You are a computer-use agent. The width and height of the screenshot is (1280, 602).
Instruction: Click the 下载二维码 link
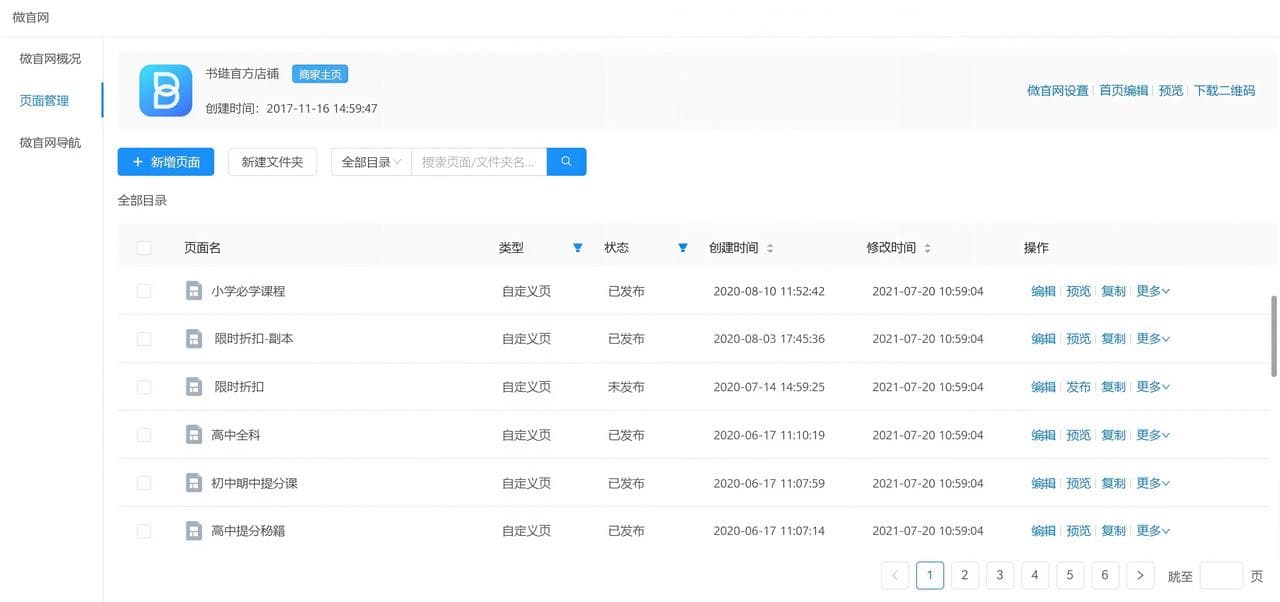coord(1225,88)
